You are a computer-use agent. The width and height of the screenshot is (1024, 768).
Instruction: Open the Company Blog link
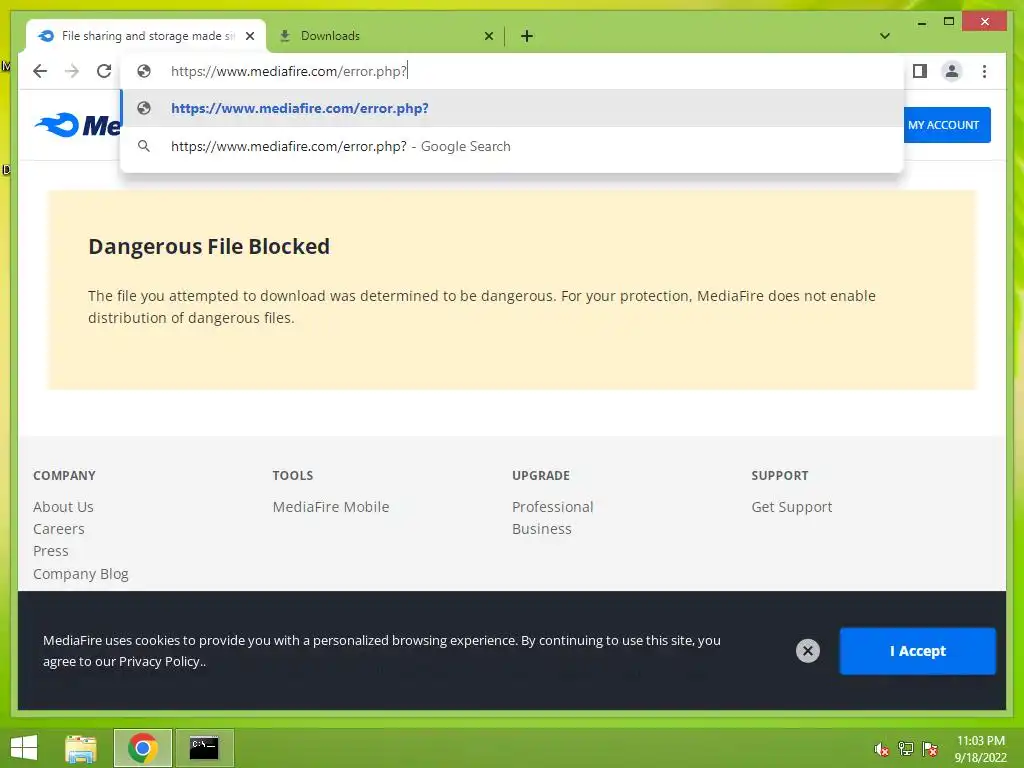[x=81, y=574]
